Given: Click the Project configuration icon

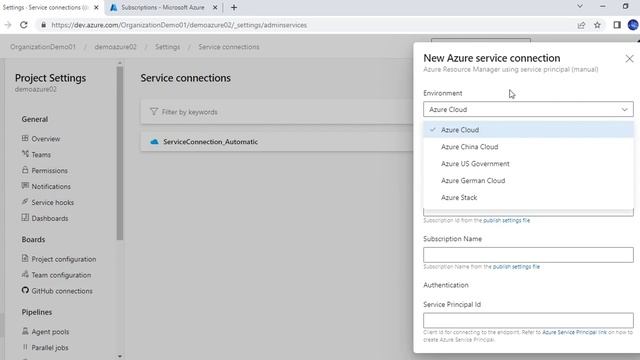Looking at the screenshot, I should pos(25,259).
